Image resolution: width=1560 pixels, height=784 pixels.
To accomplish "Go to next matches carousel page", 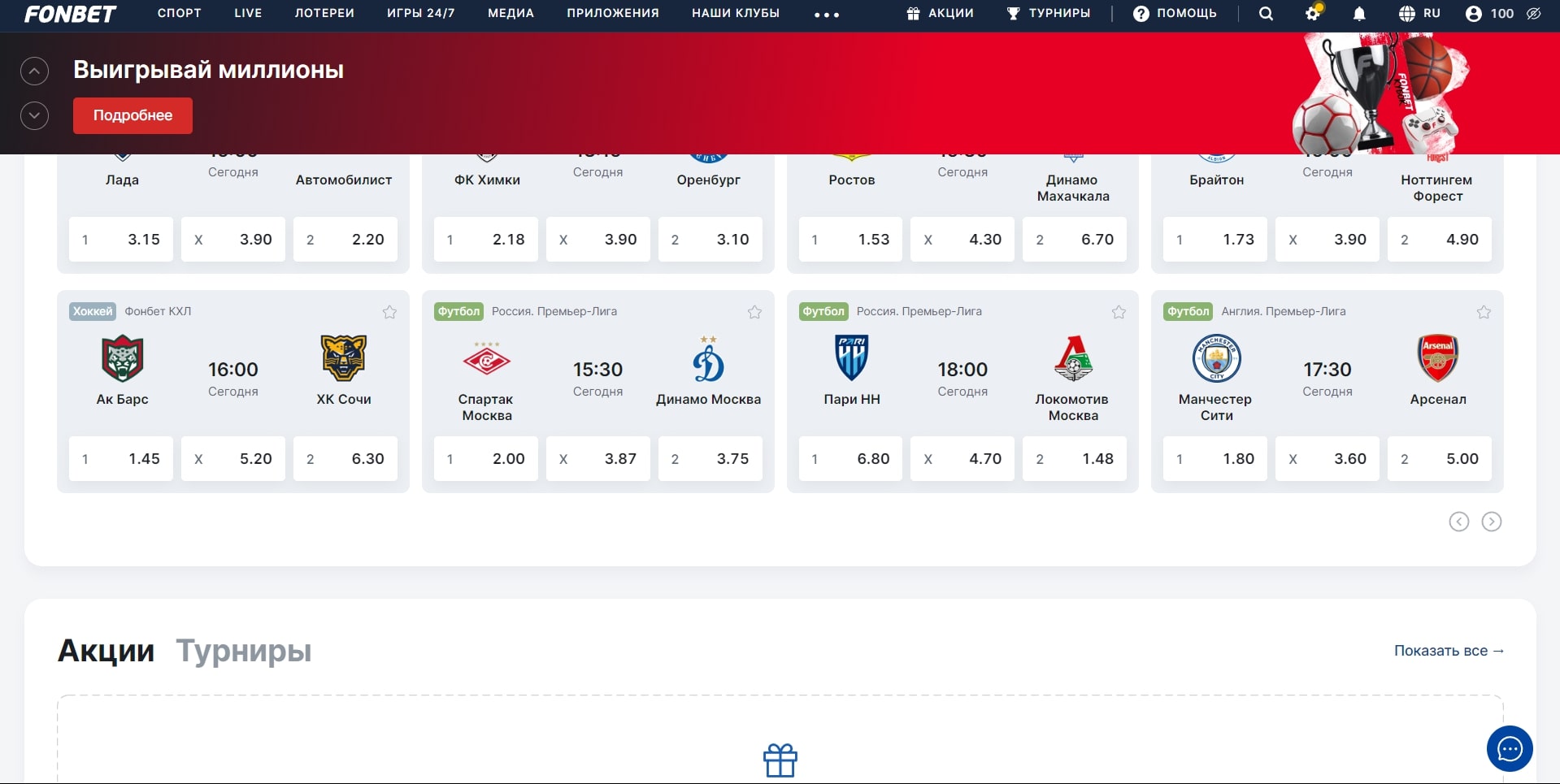I will coord(1492,522).
